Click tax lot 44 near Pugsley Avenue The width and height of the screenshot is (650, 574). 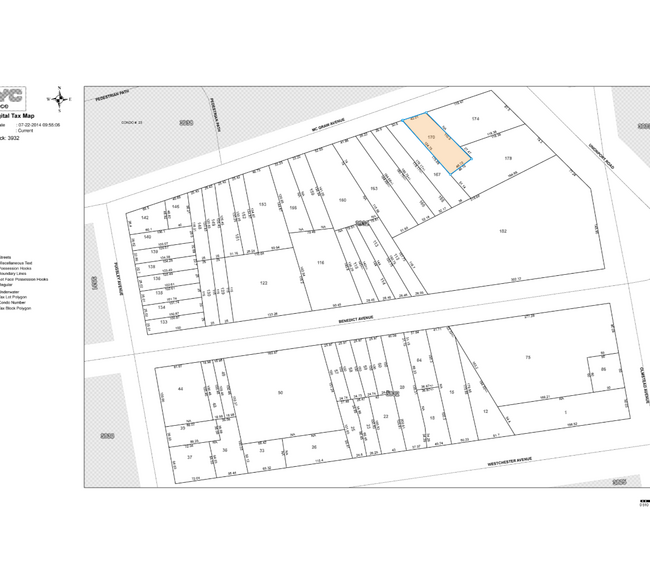coord(180,387)
